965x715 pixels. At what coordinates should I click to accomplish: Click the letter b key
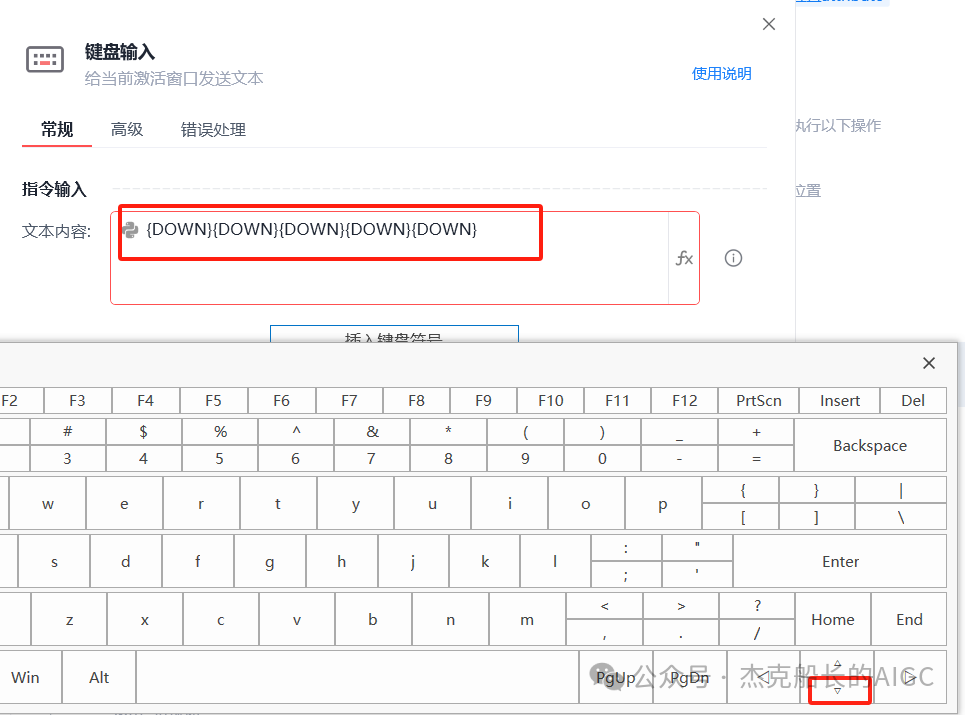tap(373, 619)
